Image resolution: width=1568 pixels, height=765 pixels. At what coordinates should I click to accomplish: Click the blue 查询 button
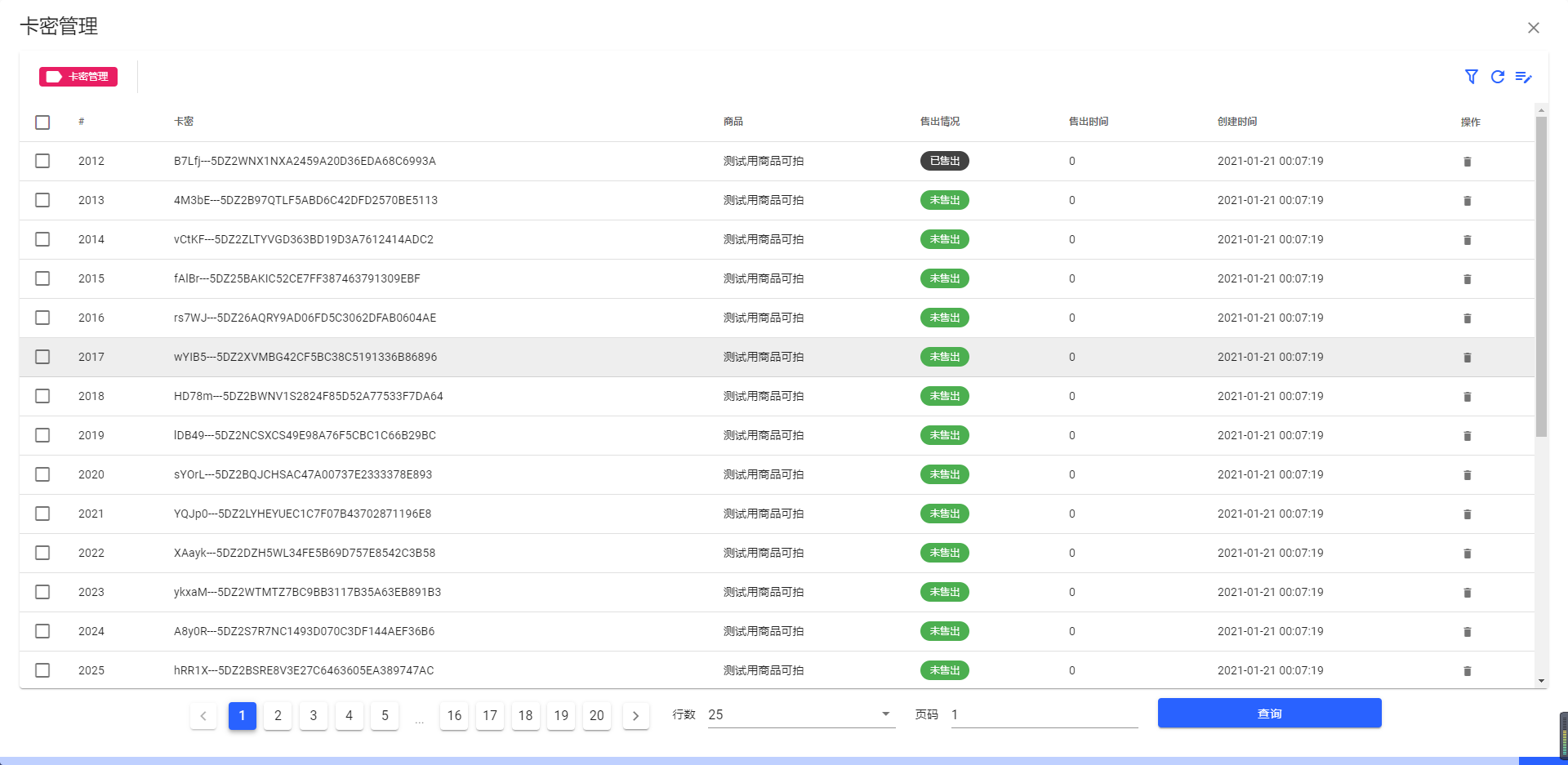[x=1269, y=713]
